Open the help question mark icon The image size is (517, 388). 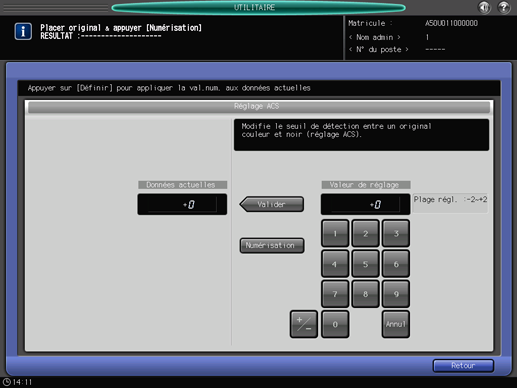tap(504, 7)
